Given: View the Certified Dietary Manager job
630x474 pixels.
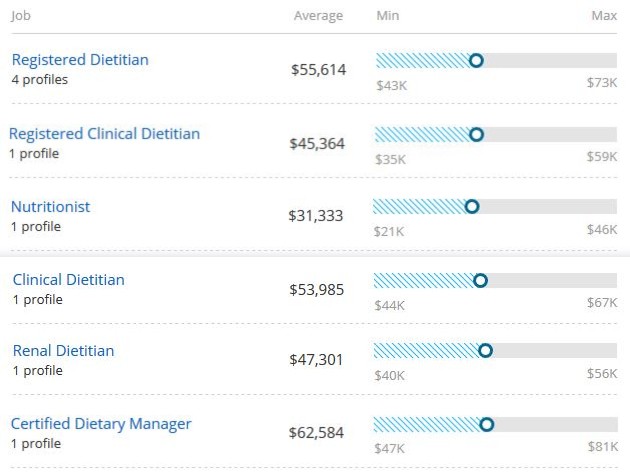Looking at the screenshot, I should [101, 424].
